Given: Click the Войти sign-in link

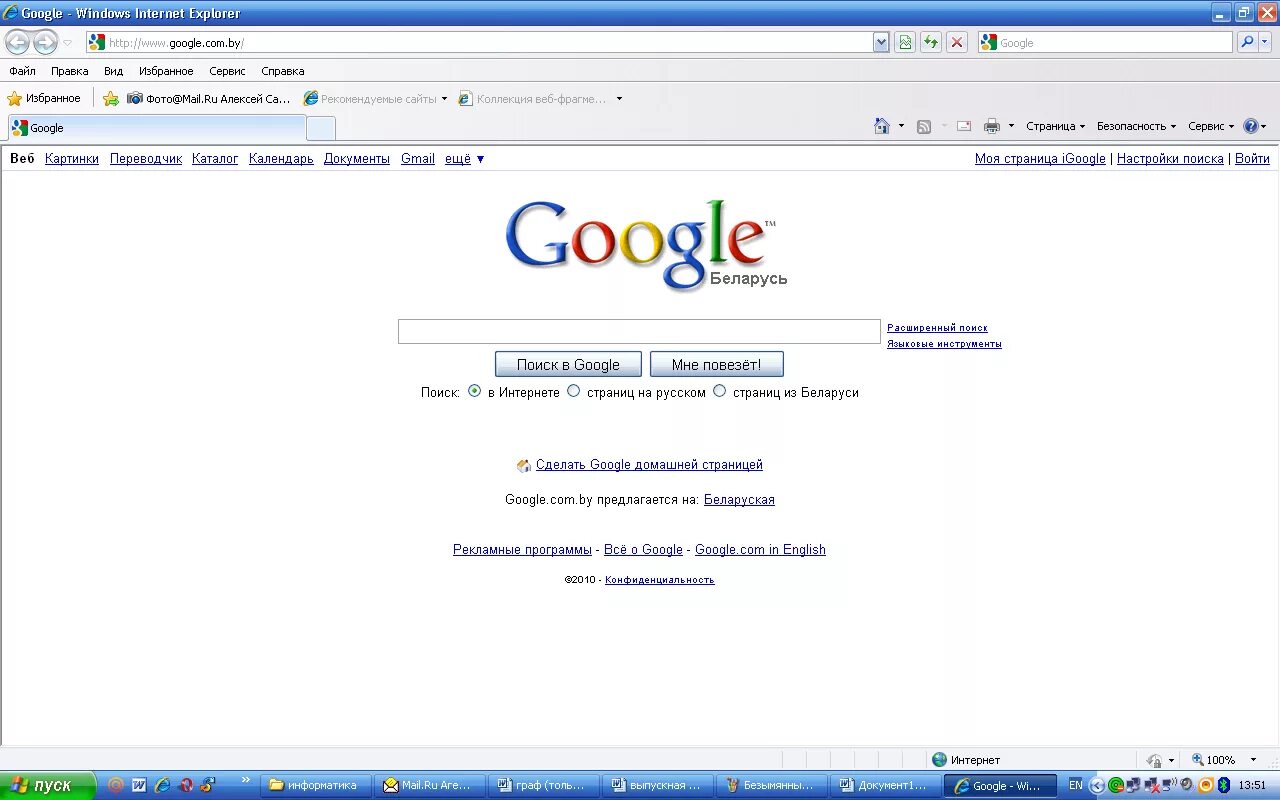Looking at the screenshot, I should pos(1252,158).
